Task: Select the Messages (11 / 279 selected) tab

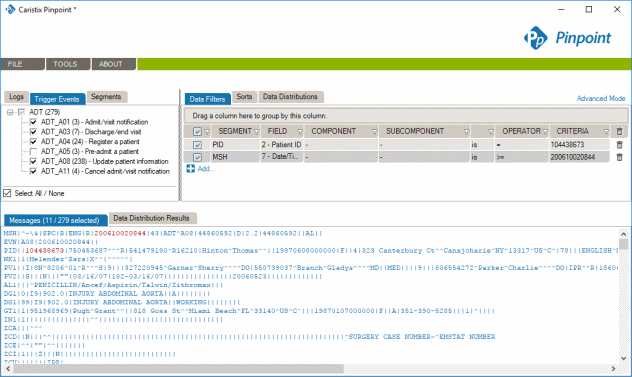Action: pyautogui.click(x=55, y=220)
